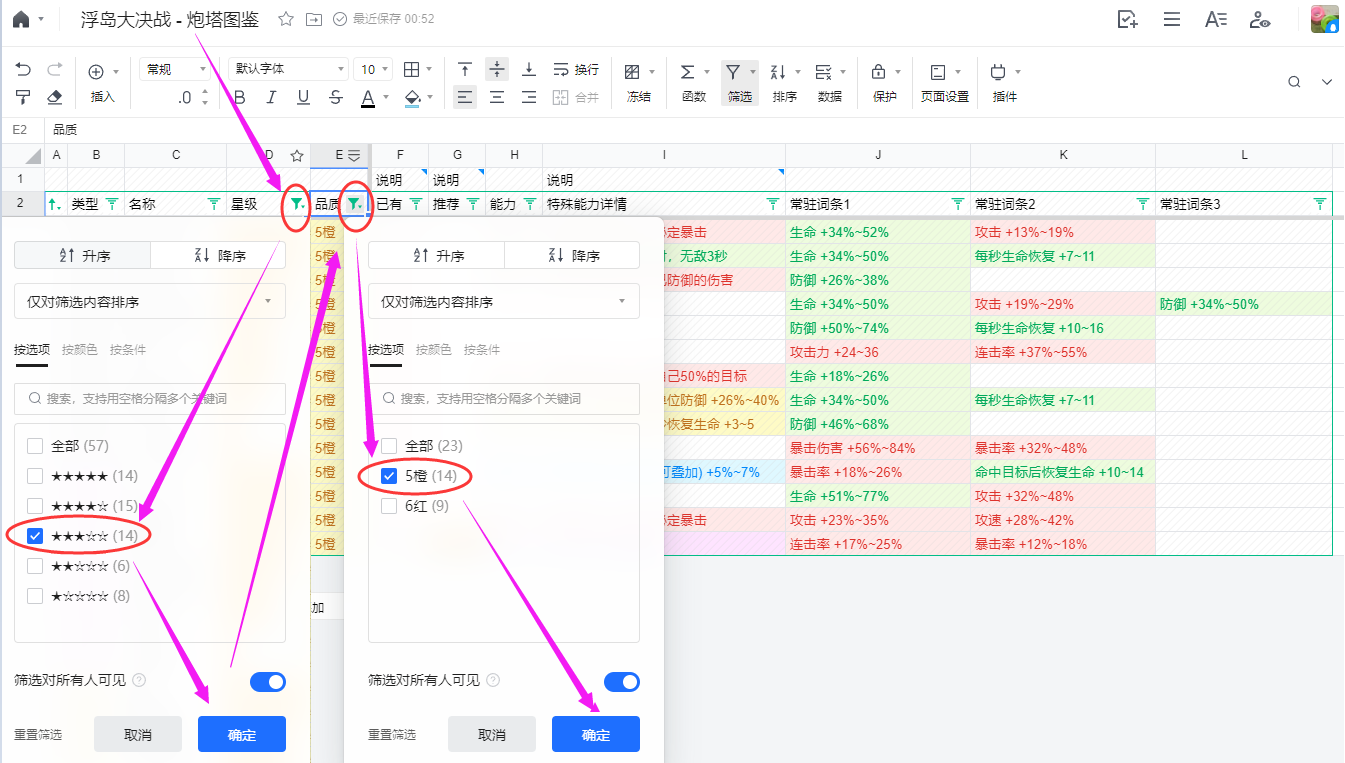Toggle bold text formatting
Viewport: 1345px width, 763px height.
[239, 97]
